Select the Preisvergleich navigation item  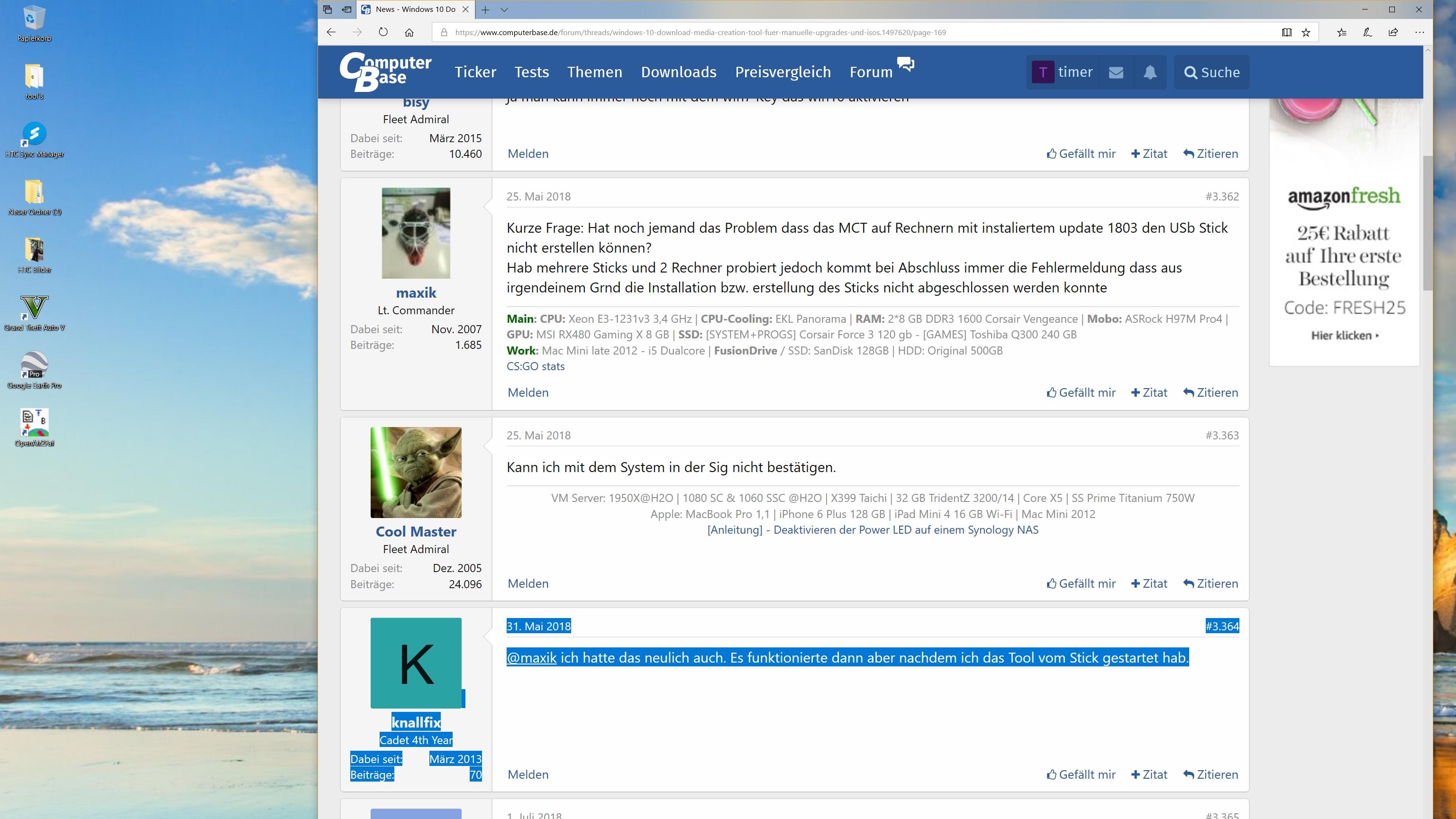[783, 73]
